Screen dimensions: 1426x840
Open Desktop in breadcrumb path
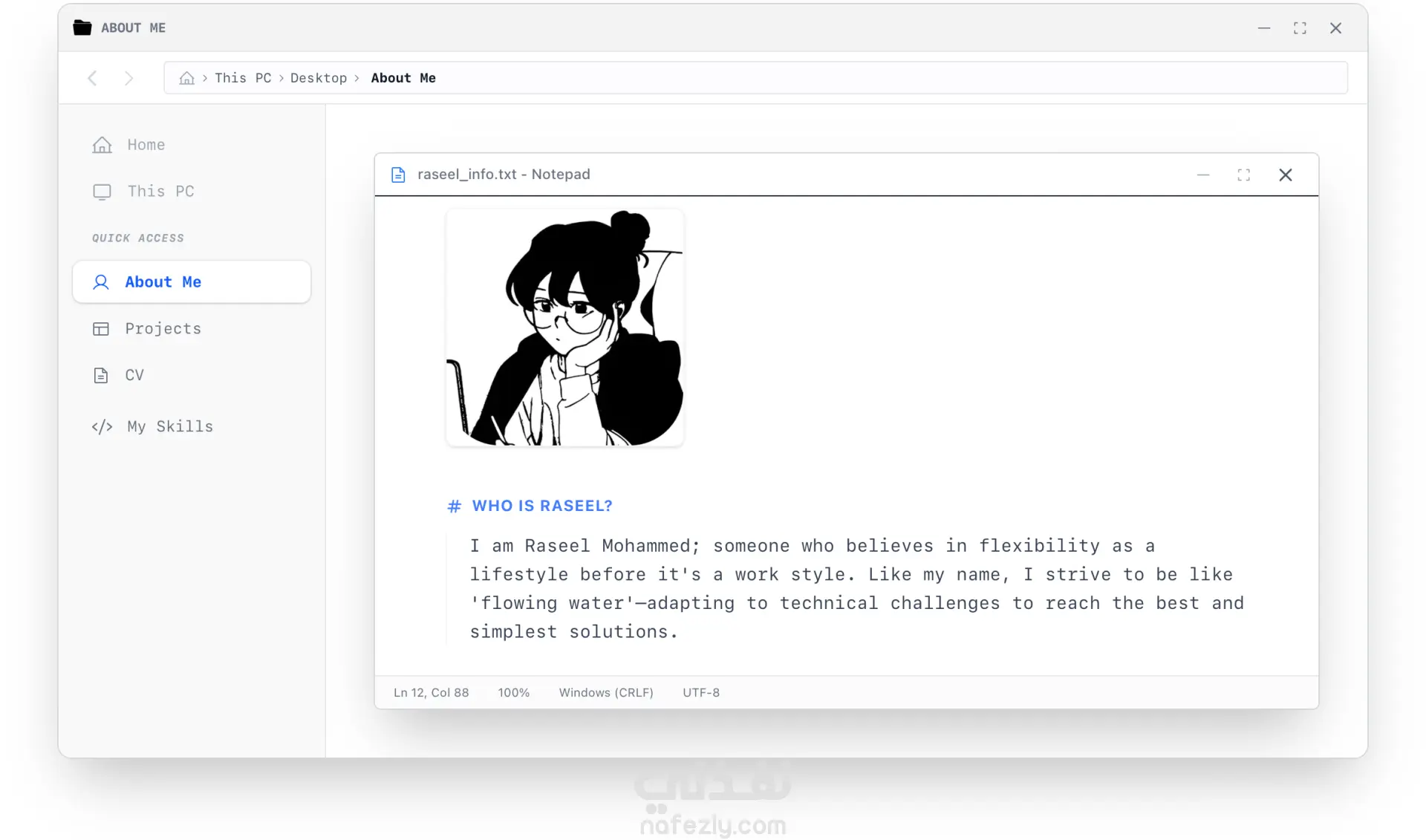319,78
